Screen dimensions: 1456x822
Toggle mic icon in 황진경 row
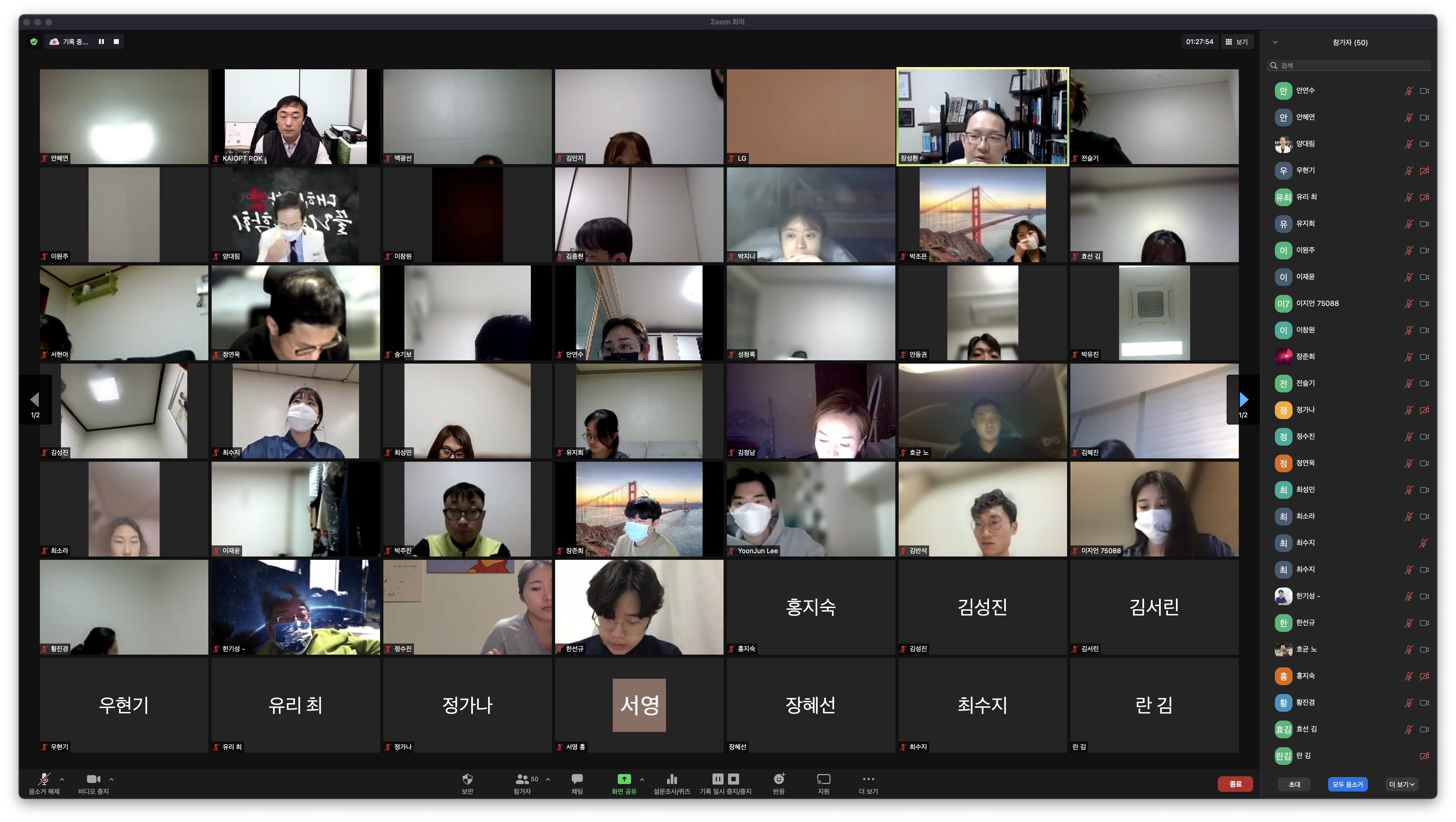(x=1409, y=703)
